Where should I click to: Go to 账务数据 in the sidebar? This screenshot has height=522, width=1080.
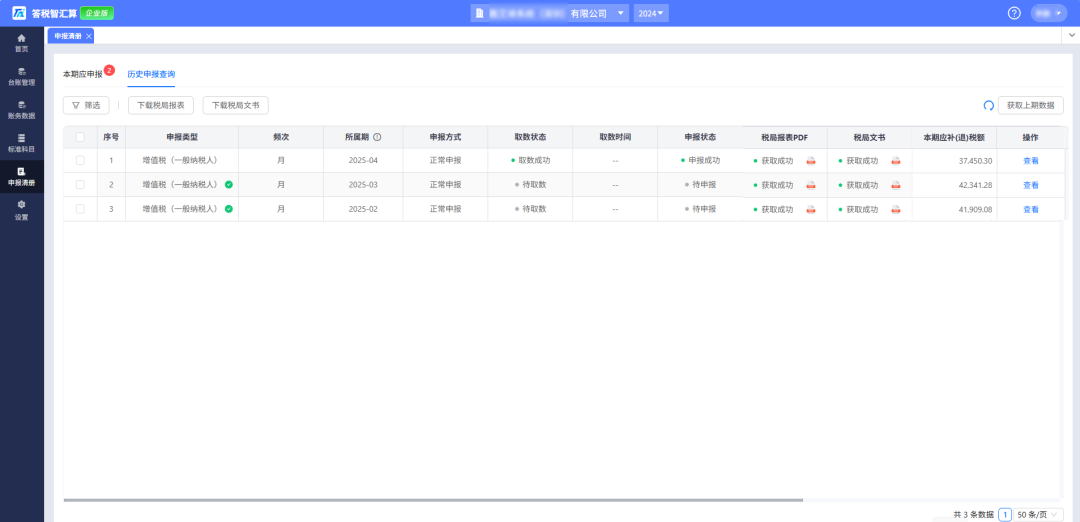[x=21, y=109]
